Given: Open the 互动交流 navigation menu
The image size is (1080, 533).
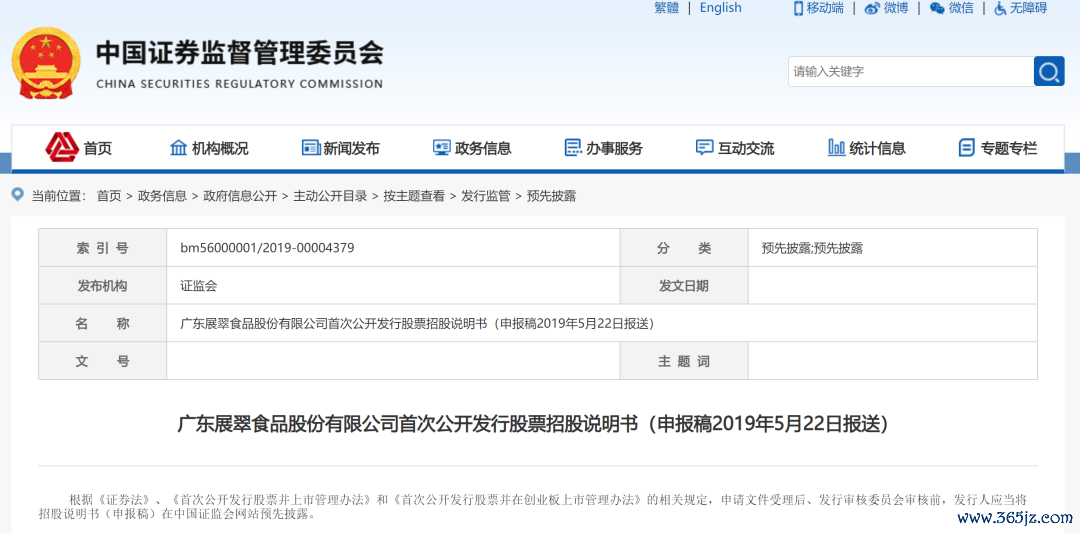Looking at the screenshot, I should tap(746, 148).
